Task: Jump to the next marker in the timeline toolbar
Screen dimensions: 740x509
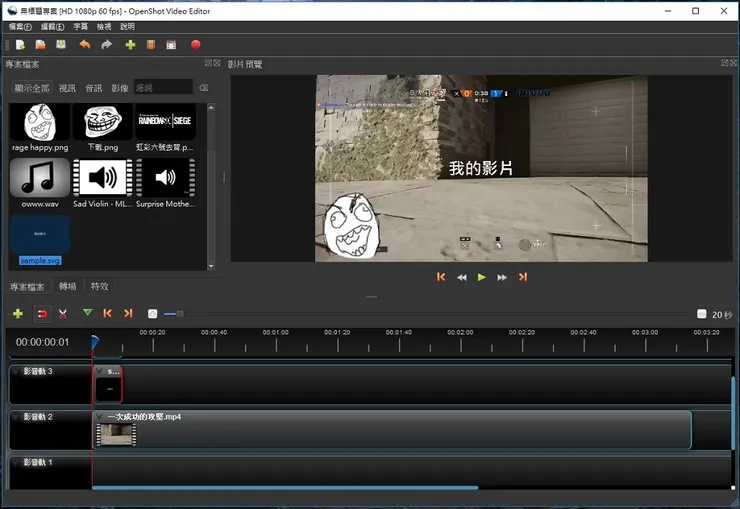Action: pyautogui.click(x=128, y=314)
